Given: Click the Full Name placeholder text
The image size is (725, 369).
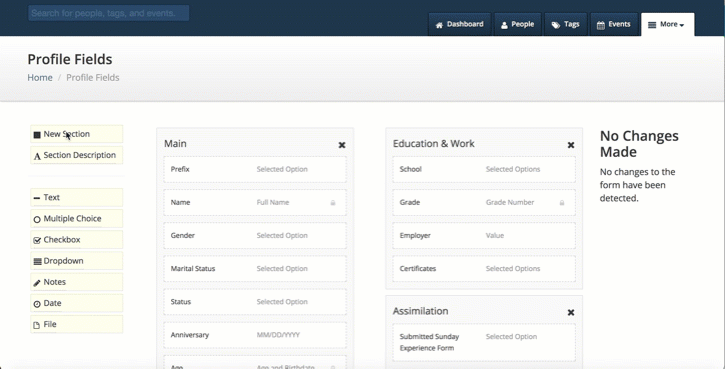Looking at the screenshot, I should (273, 203).
